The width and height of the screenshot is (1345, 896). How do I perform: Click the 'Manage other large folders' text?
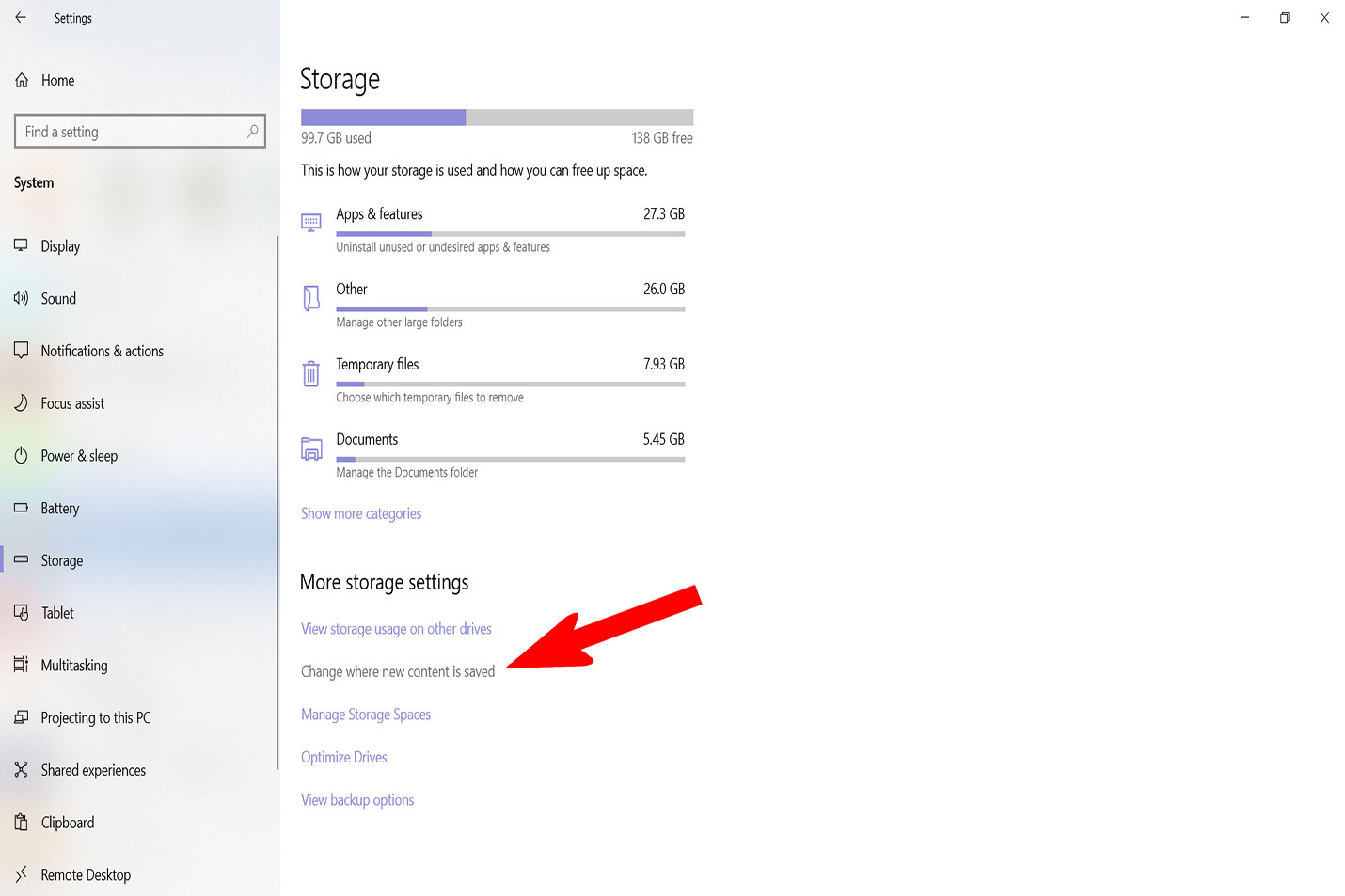399,322
